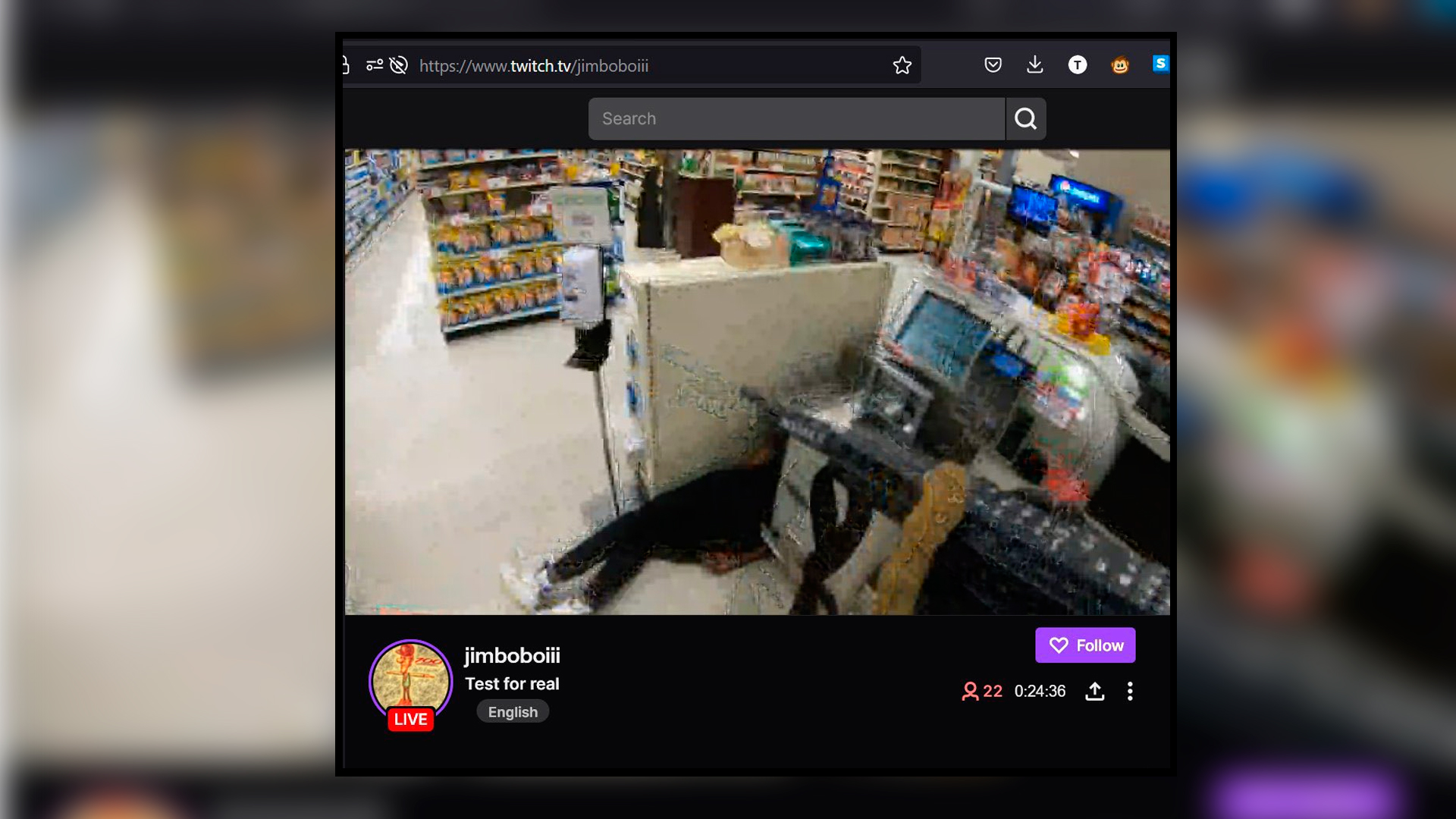Follow the jimboboiii channel
Image resolution: width=1456 pixels, height=819 pixels.
[1085, 645]
